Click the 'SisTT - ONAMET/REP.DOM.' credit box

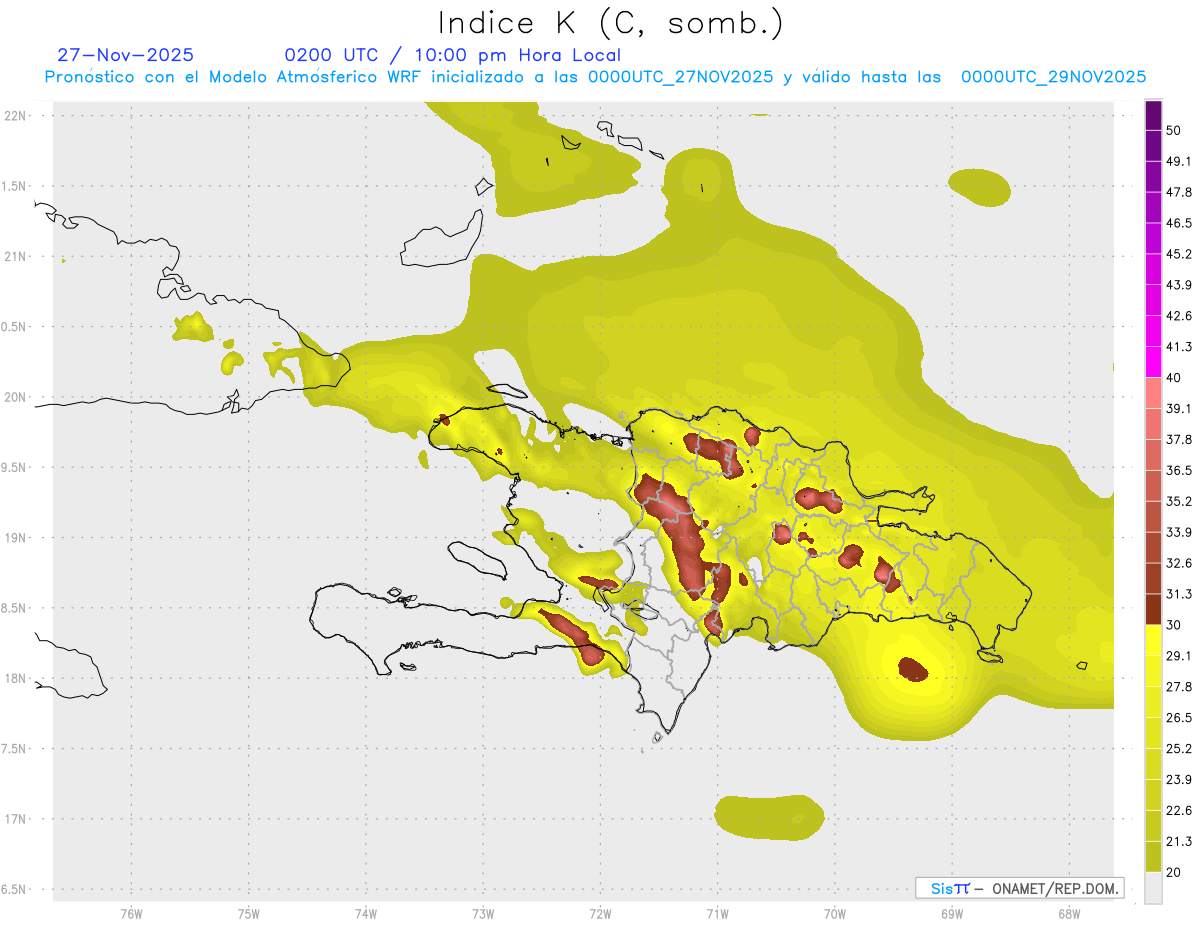1019,888
